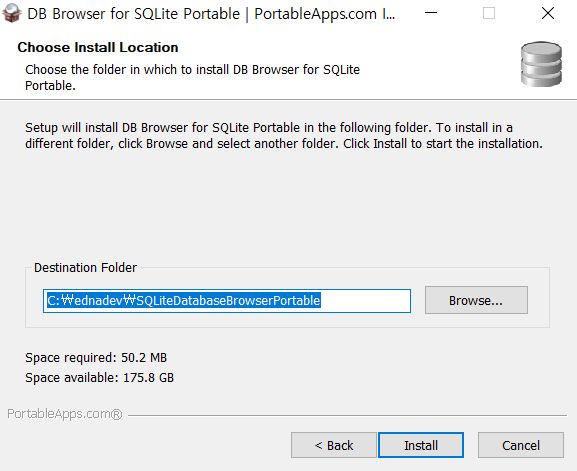The width and height of the screenshot is (577, 471).
Task: Click the Space available: 175.8 GB text
Action: (99, 378)
